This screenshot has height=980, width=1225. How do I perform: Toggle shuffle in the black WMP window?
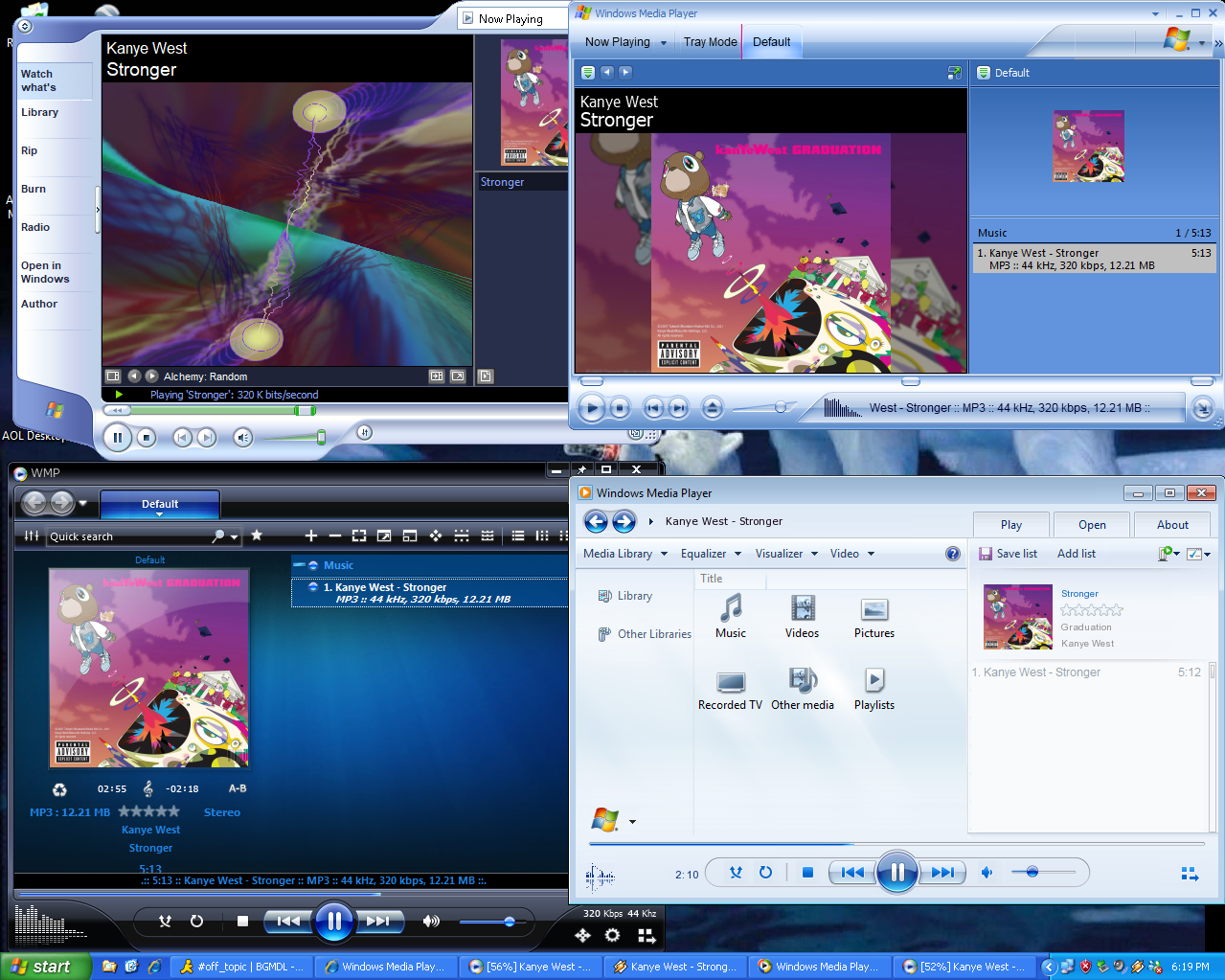tap(165, 922)
